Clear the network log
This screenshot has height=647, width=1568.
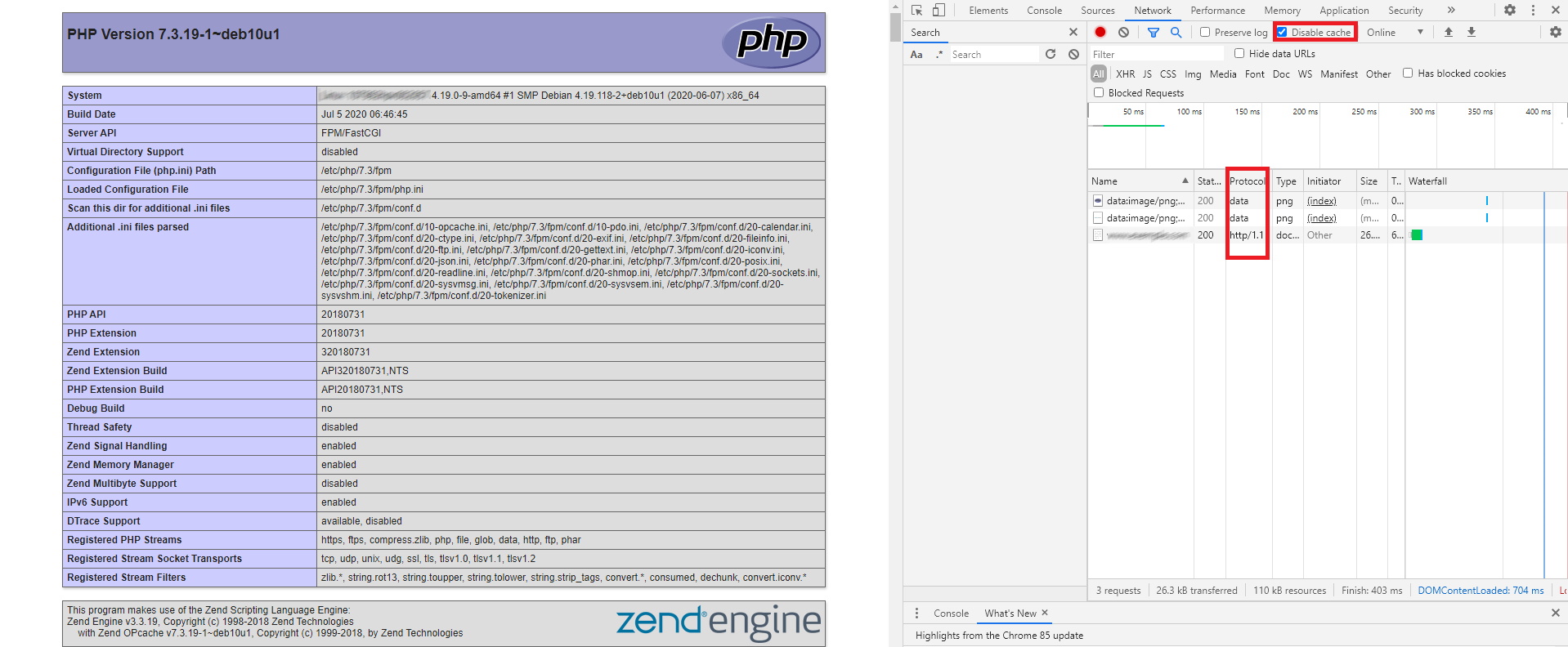[x=1124, y=32]
